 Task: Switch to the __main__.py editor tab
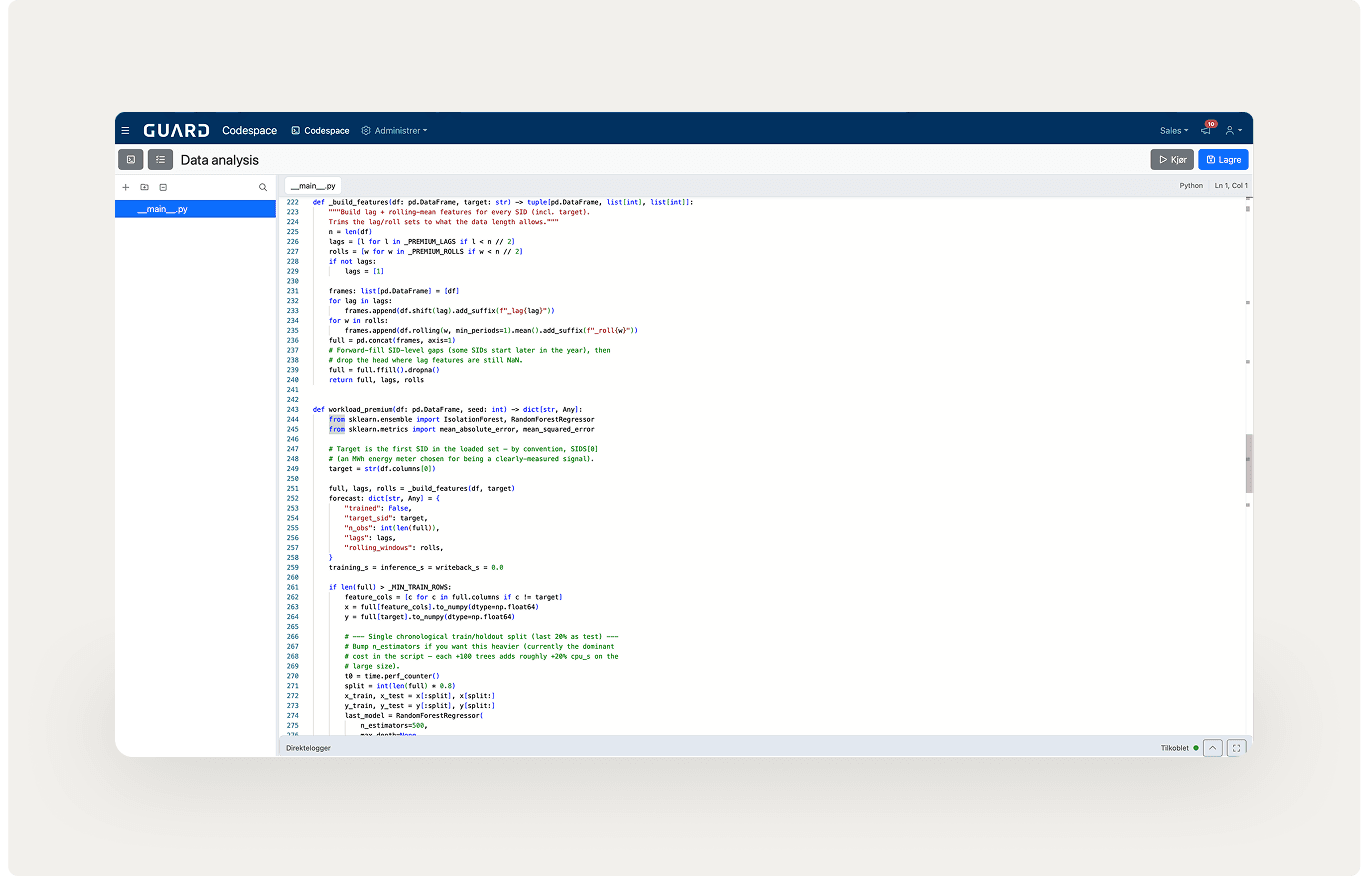tap(313, 185)
